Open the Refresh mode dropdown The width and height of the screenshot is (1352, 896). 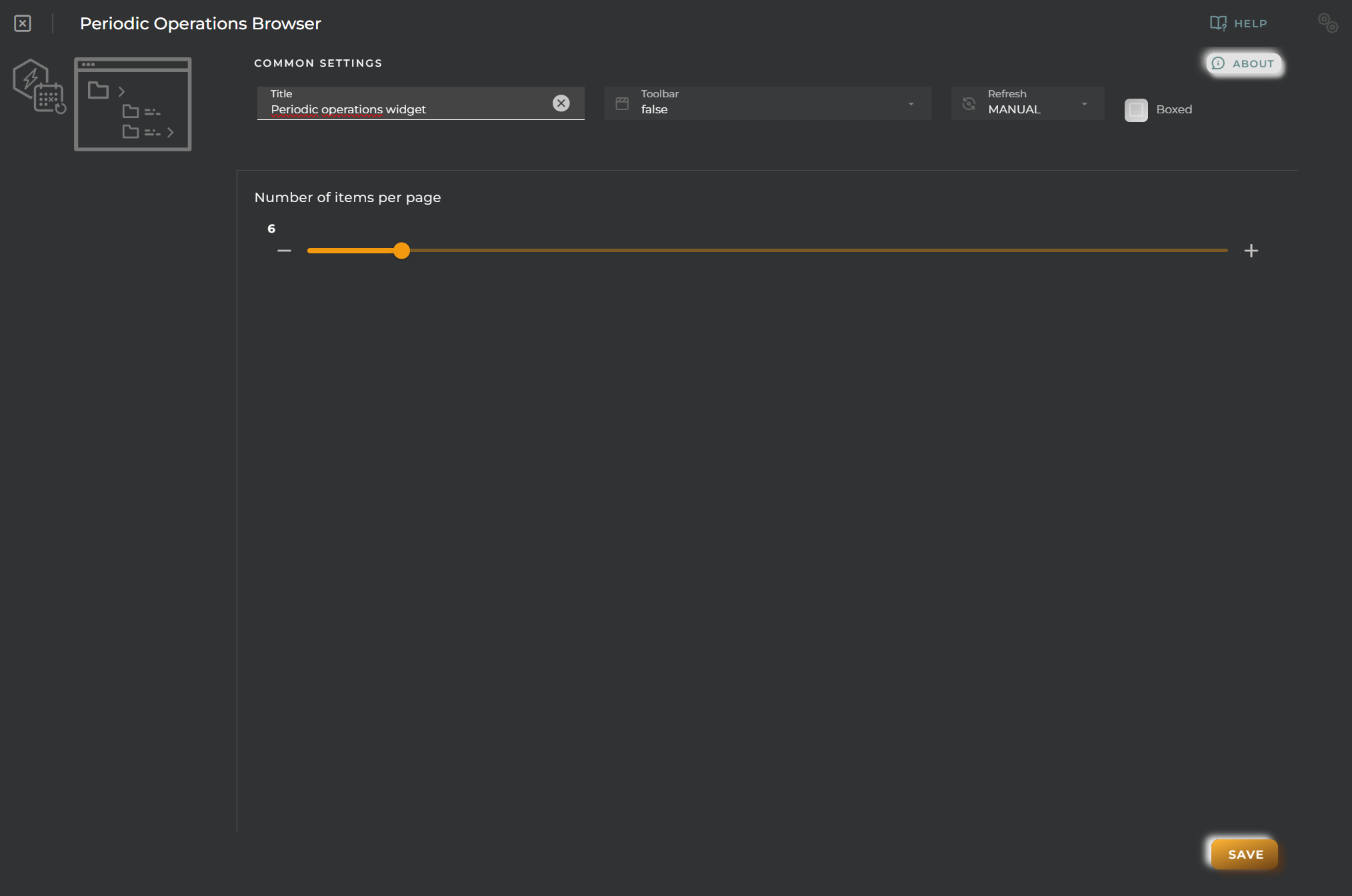(1027, 103)
